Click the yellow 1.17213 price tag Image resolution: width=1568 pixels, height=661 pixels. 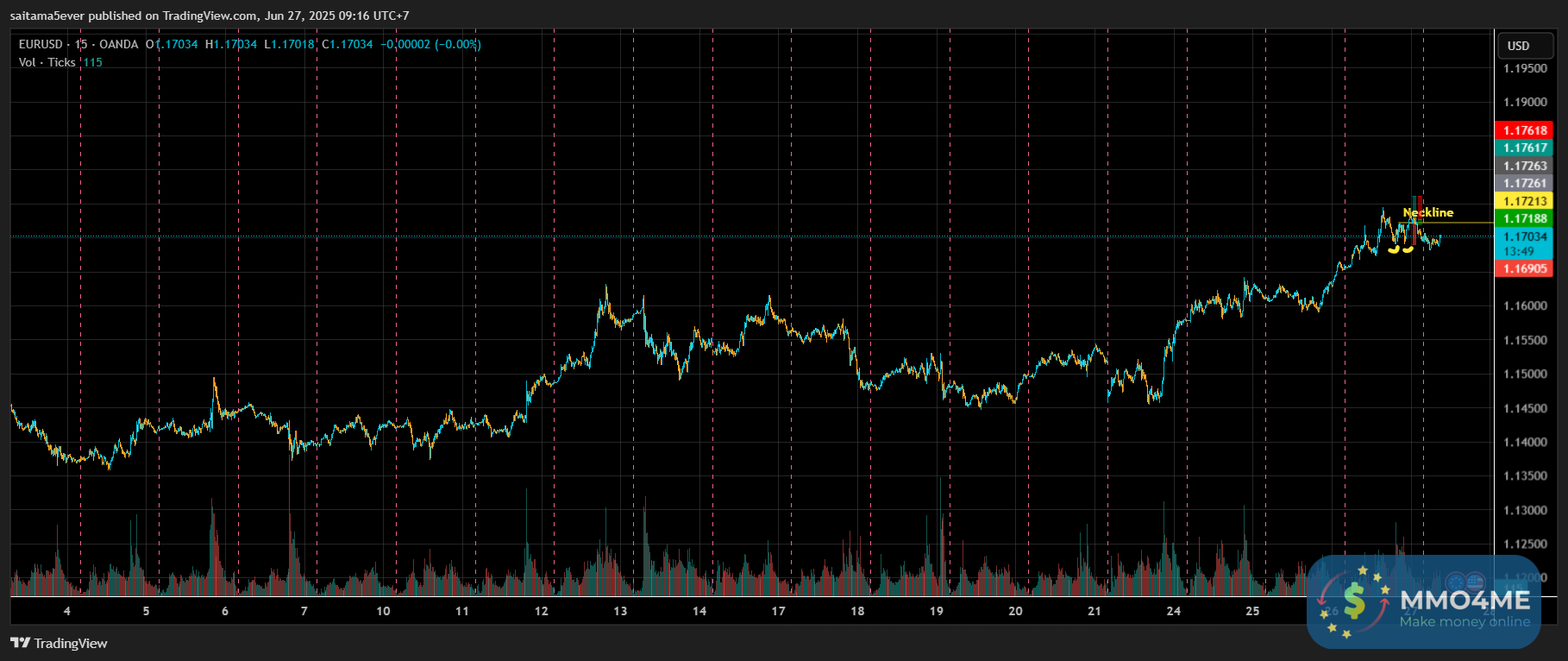1524,201
